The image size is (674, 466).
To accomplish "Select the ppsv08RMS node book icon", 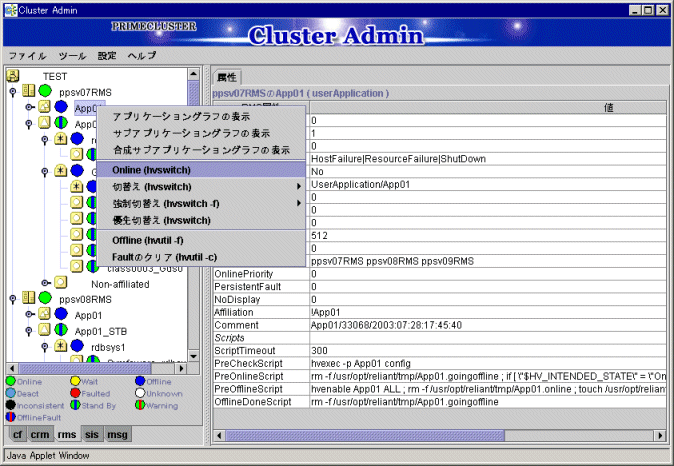I will [x=29, y=297].
